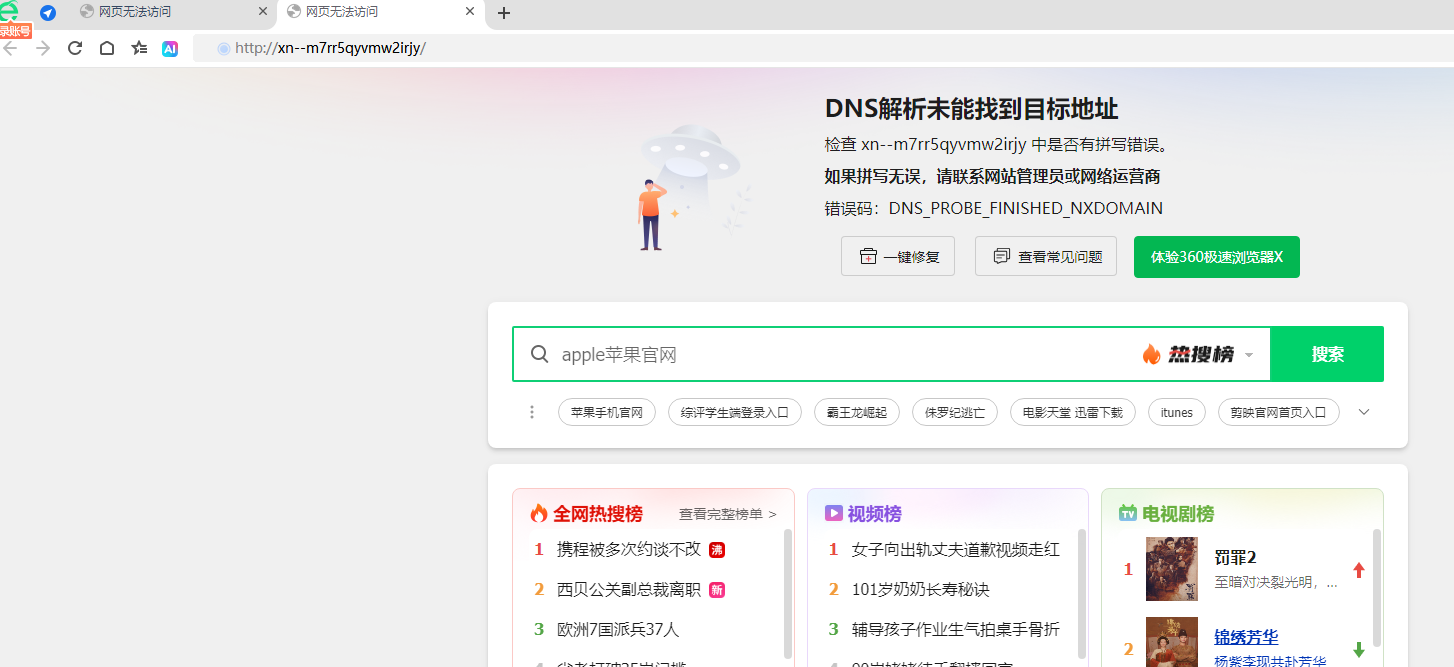
Task: Expand more search suggestions with chevron
Action: [x=1363, y=412]
